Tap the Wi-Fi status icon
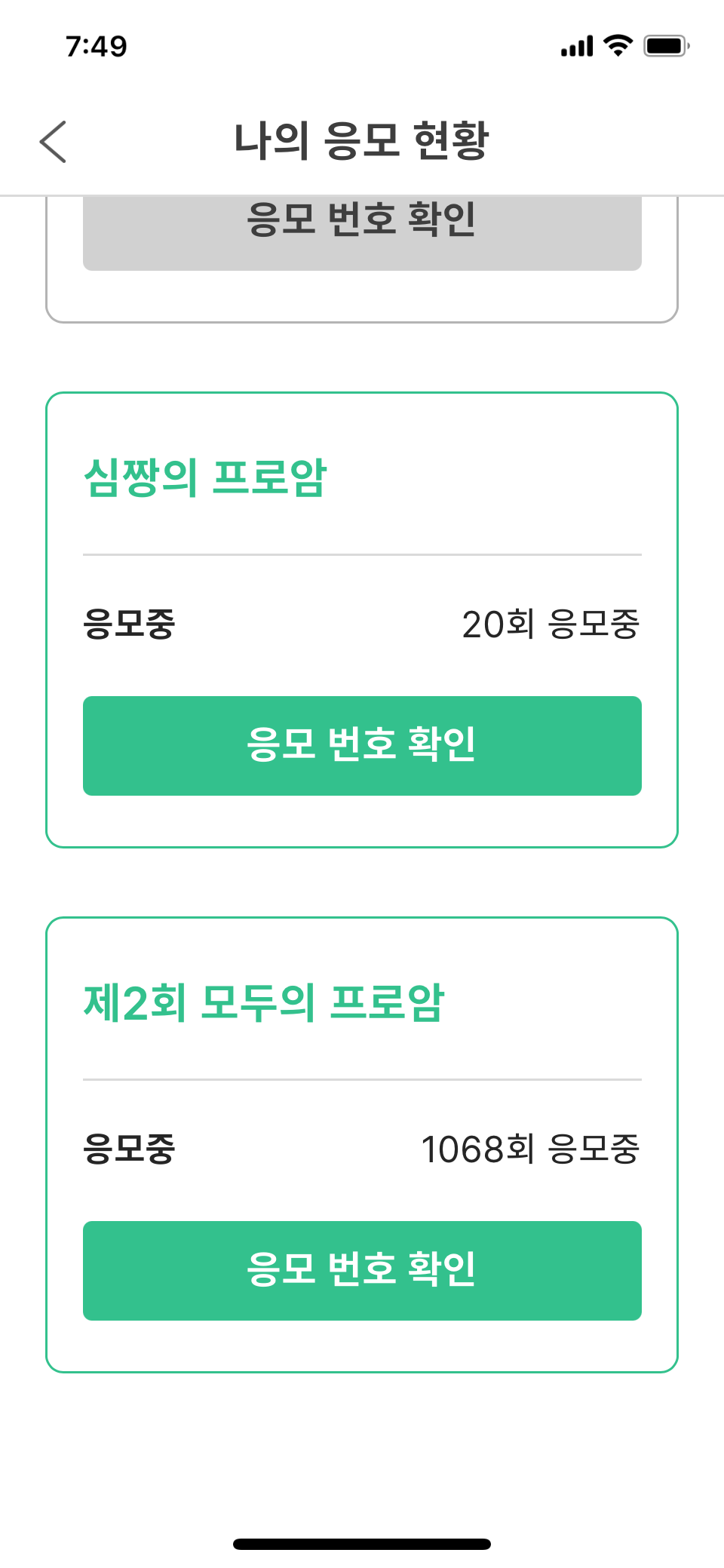The height and width of the screenshot is (1568, 724). point(618,46)
